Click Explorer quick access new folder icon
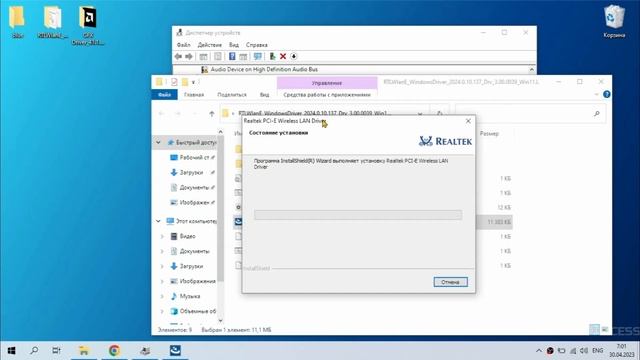The width and height of the screenshot is (640, 360). coord(185,82)
